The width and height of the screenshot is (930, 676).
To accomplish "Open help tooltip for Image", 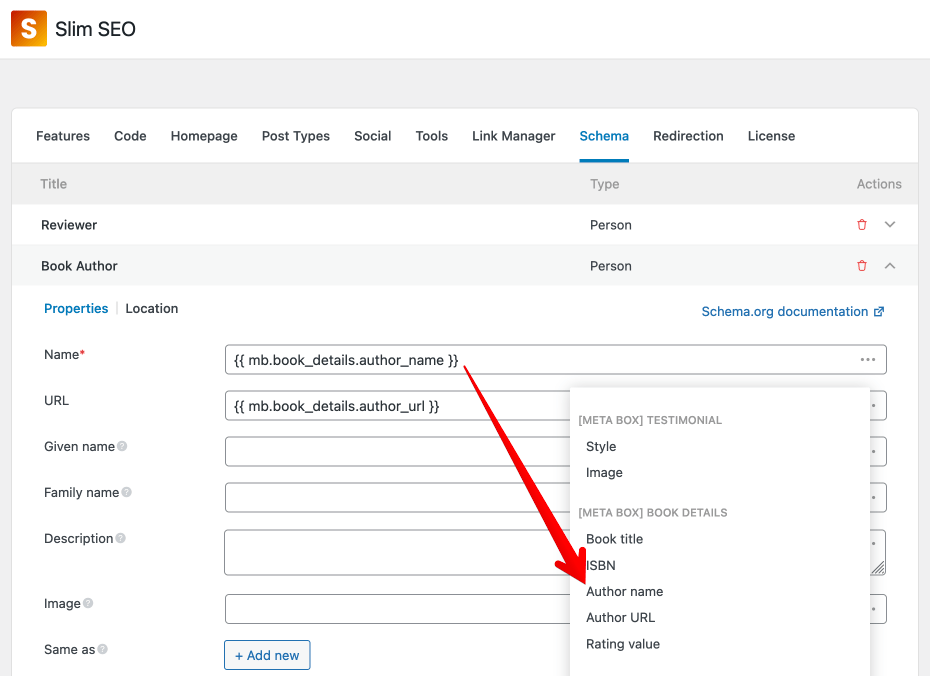I will point(88,603).
